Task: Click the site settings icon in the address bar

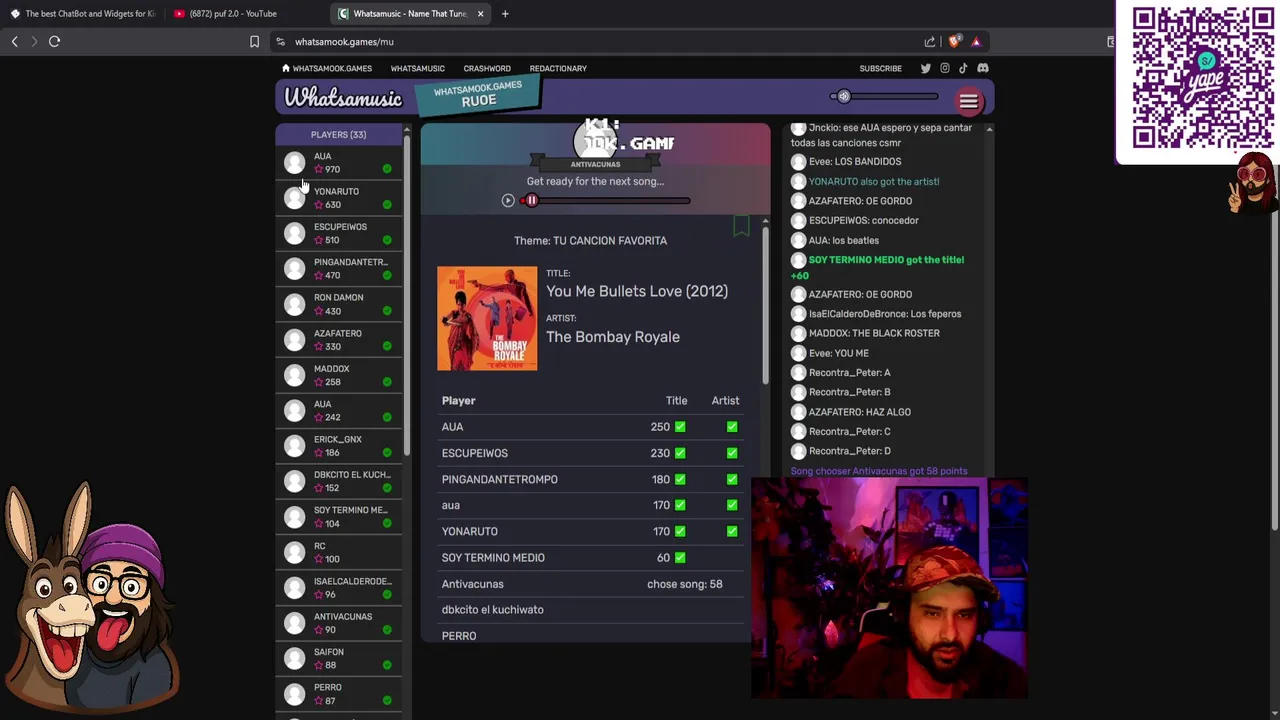Action: coord(281,41)
